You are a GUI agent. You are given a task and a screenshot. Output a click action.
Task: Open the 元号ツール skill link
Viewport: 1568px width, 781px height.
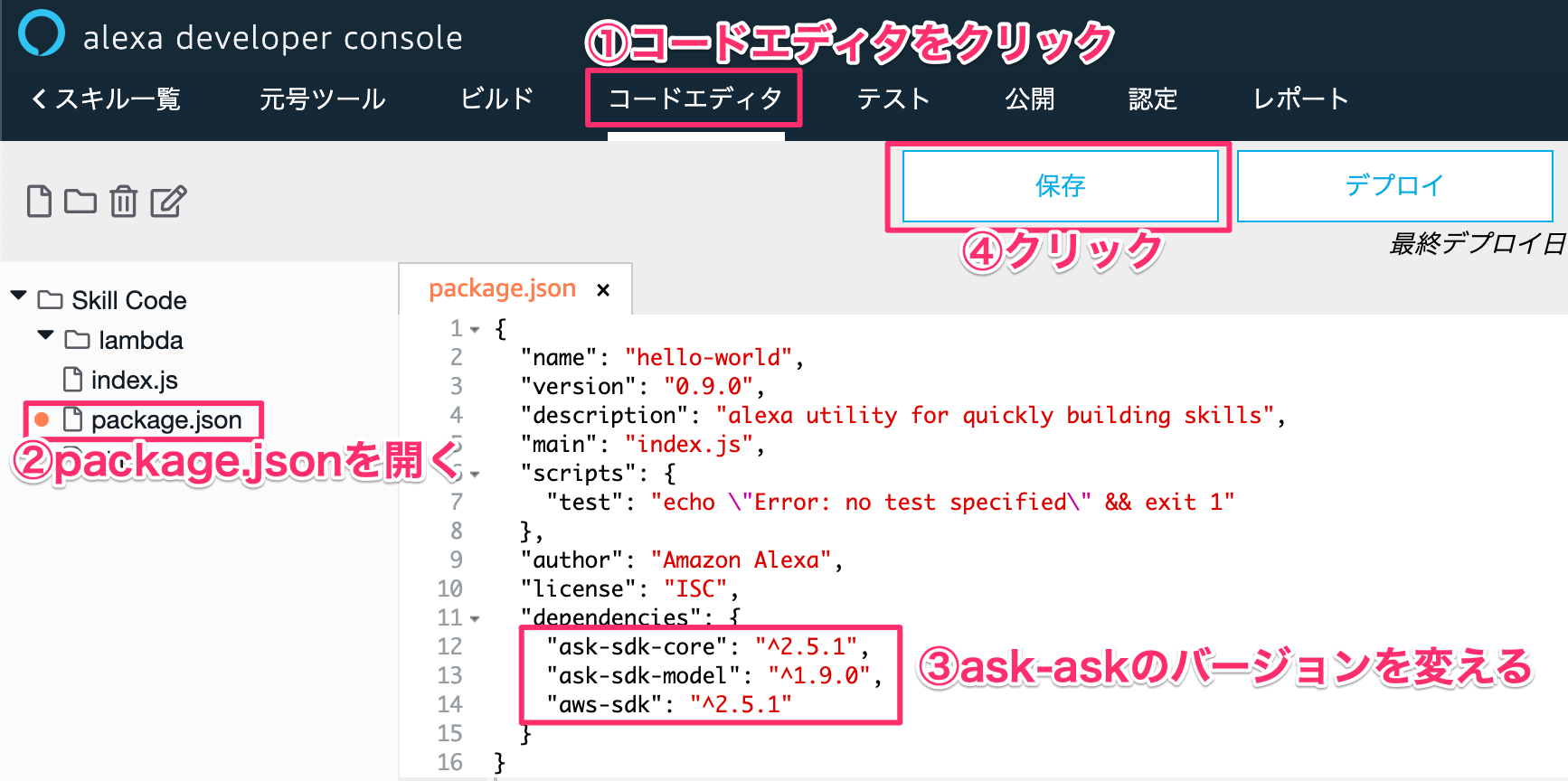tap(323, 99)
